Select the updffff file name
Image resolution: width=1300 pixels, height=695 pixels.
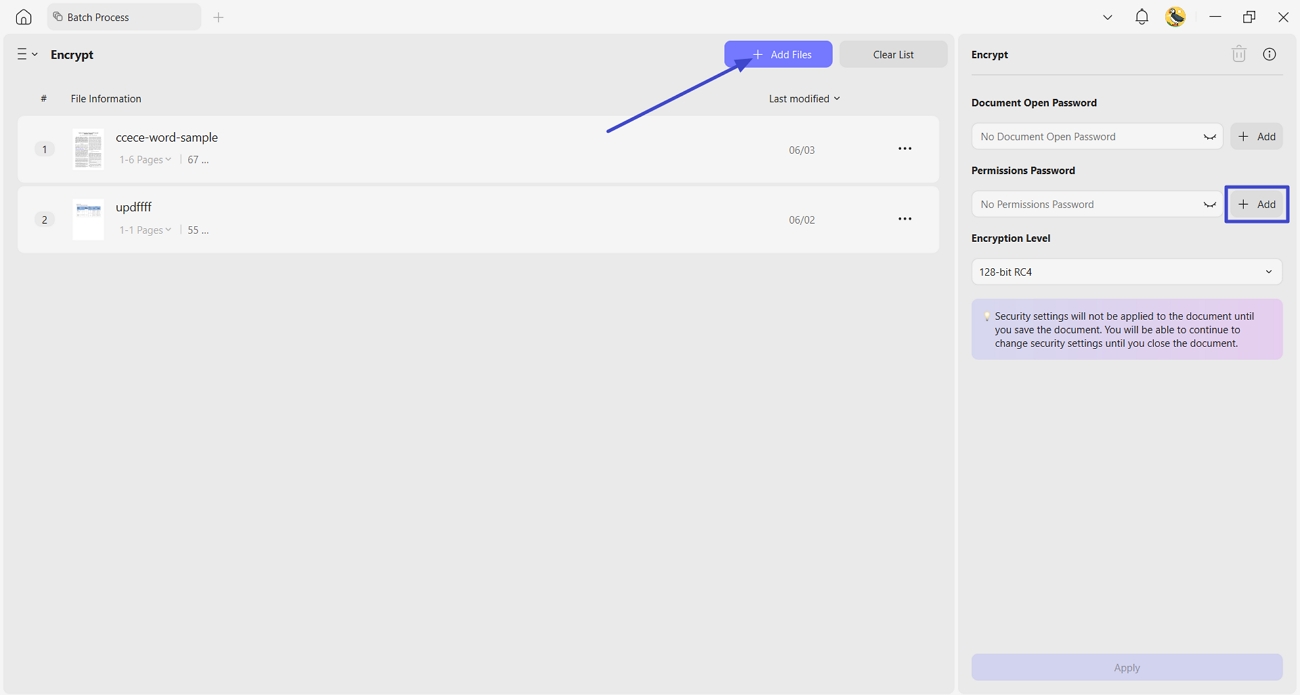(x=134, y=207)
